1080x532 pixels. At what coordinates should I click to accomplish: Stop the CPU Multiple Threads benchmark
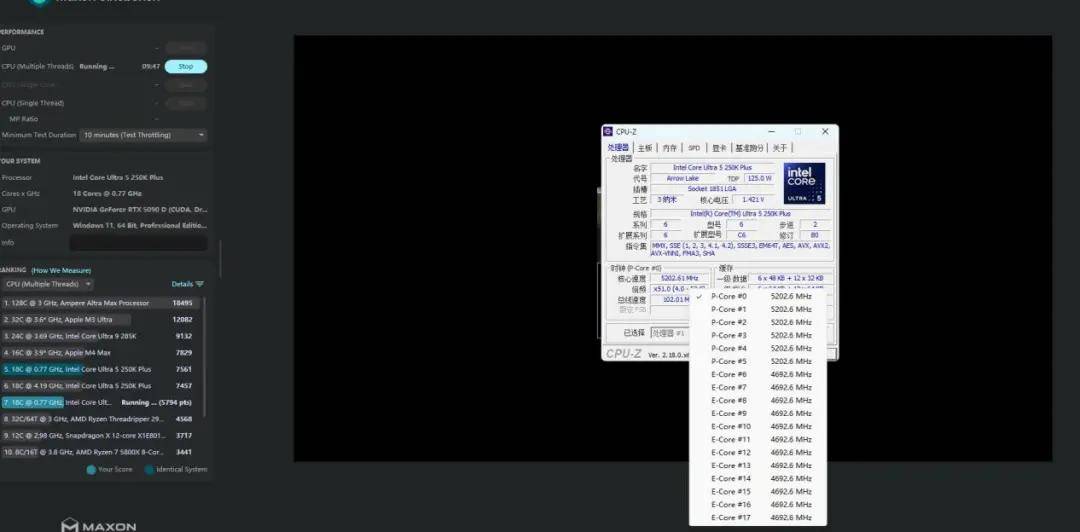pyautogui.click(x=186, y=67)
